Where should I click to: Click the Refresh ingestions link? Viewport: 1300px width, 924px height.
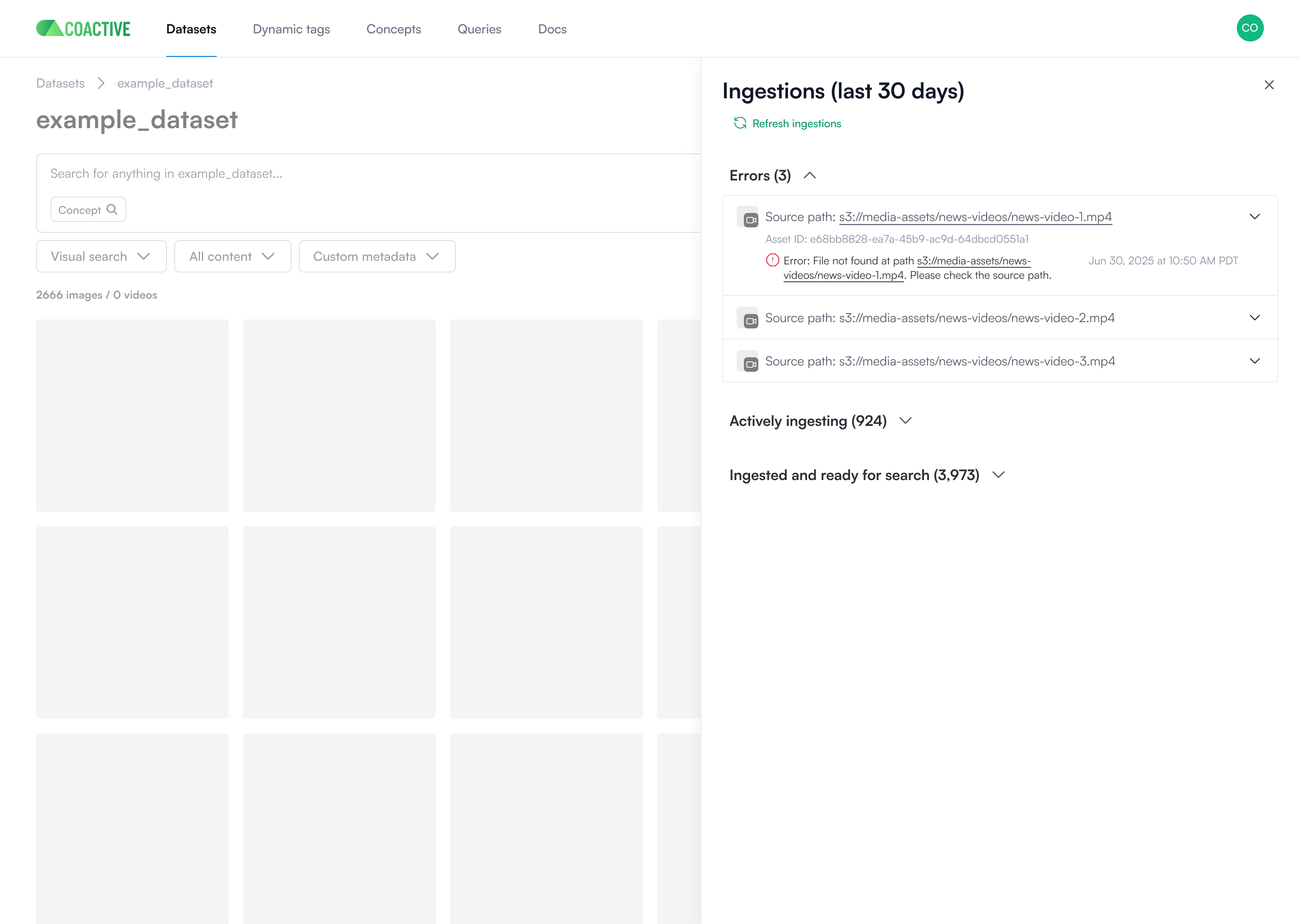[x=796, y=123]
